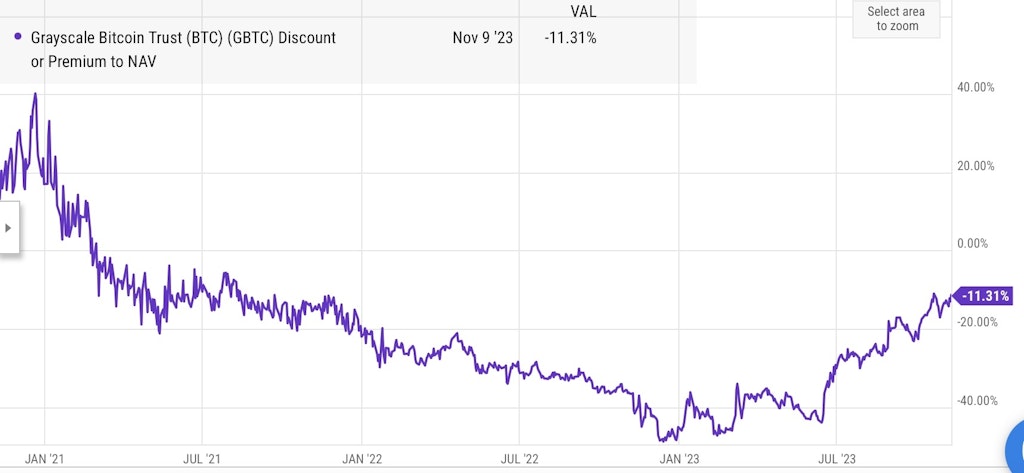Click the purple legend dot for GBTC
The image size is (1024, 473).
(x=19, y=37)
